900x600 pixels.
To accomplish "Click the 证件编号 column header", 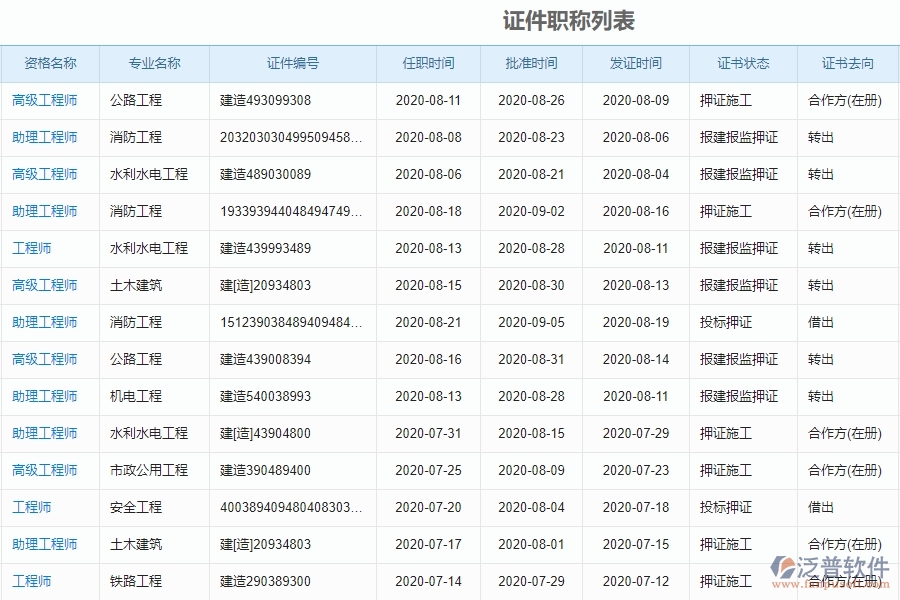I will pos(291,63).
